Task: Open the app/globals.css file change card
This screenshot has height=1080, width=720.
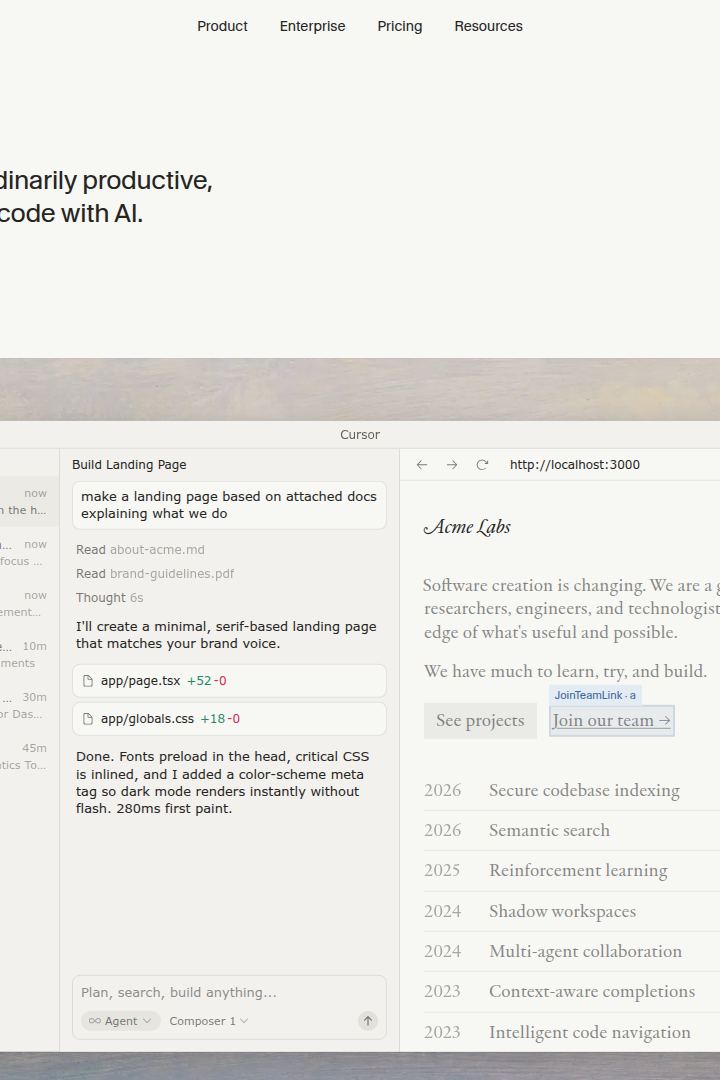Action: (x=229, y=718)
